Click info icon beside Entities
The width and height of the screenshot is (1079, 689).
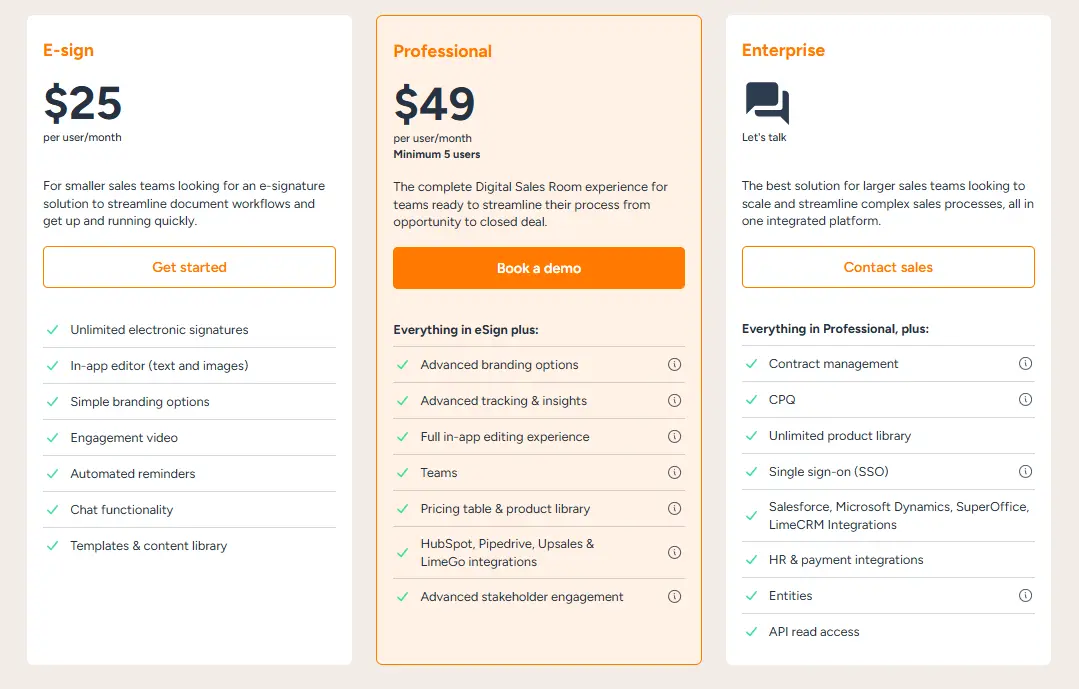tap(1025, 595)
